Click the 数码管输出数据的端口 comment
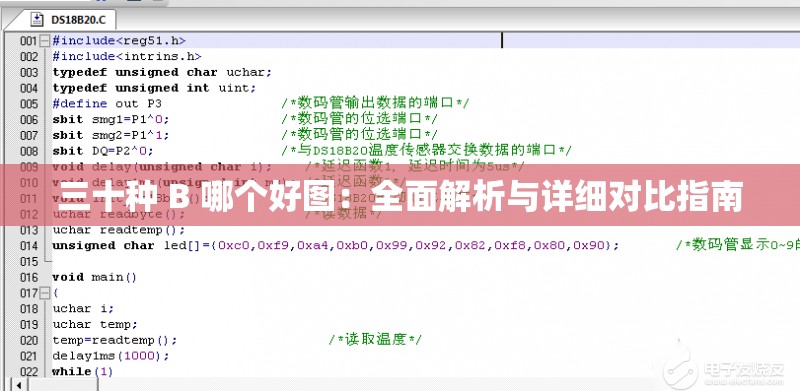 tap(375, 103)
